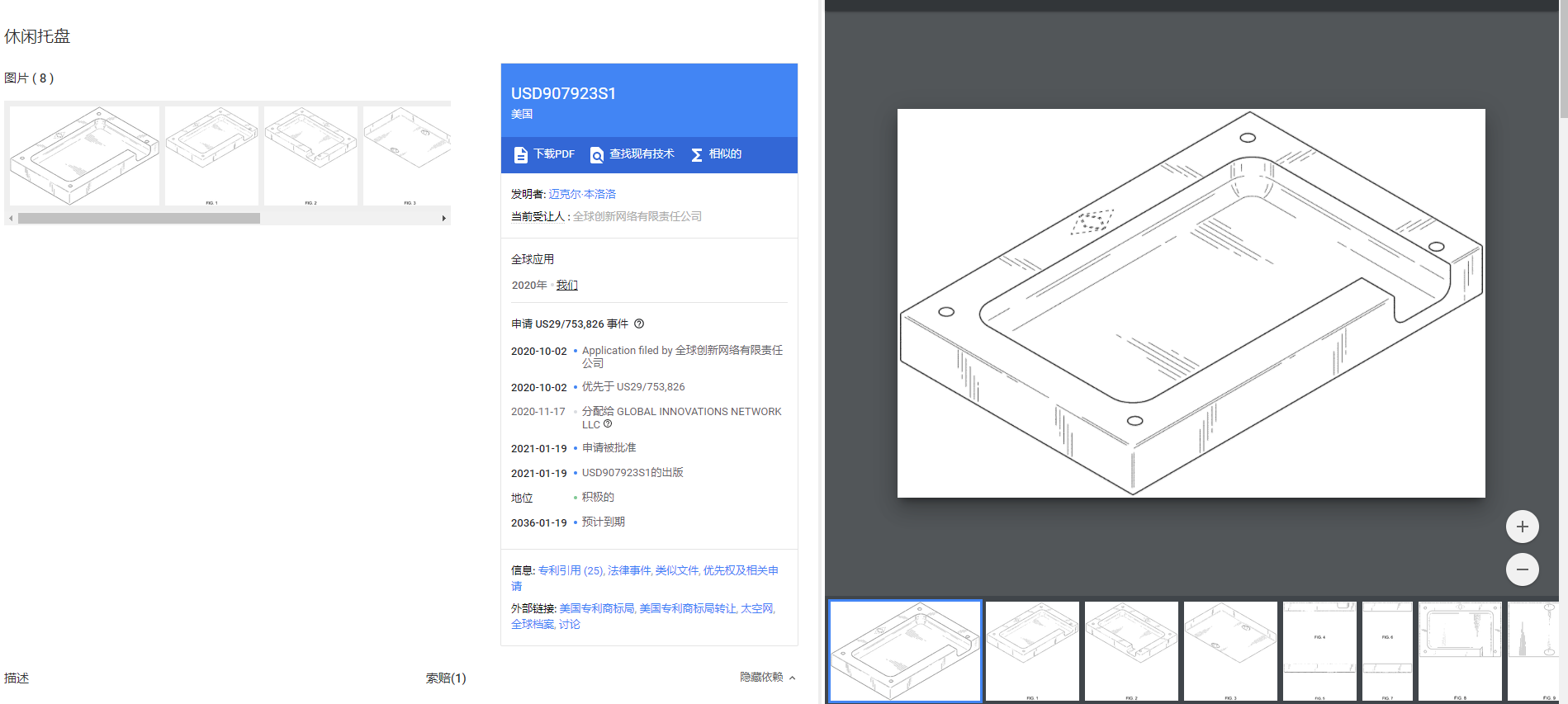The image size is (1568, 704).
Task: Click left arrow of image strip scrollbar
Action: tap(11, 219)
